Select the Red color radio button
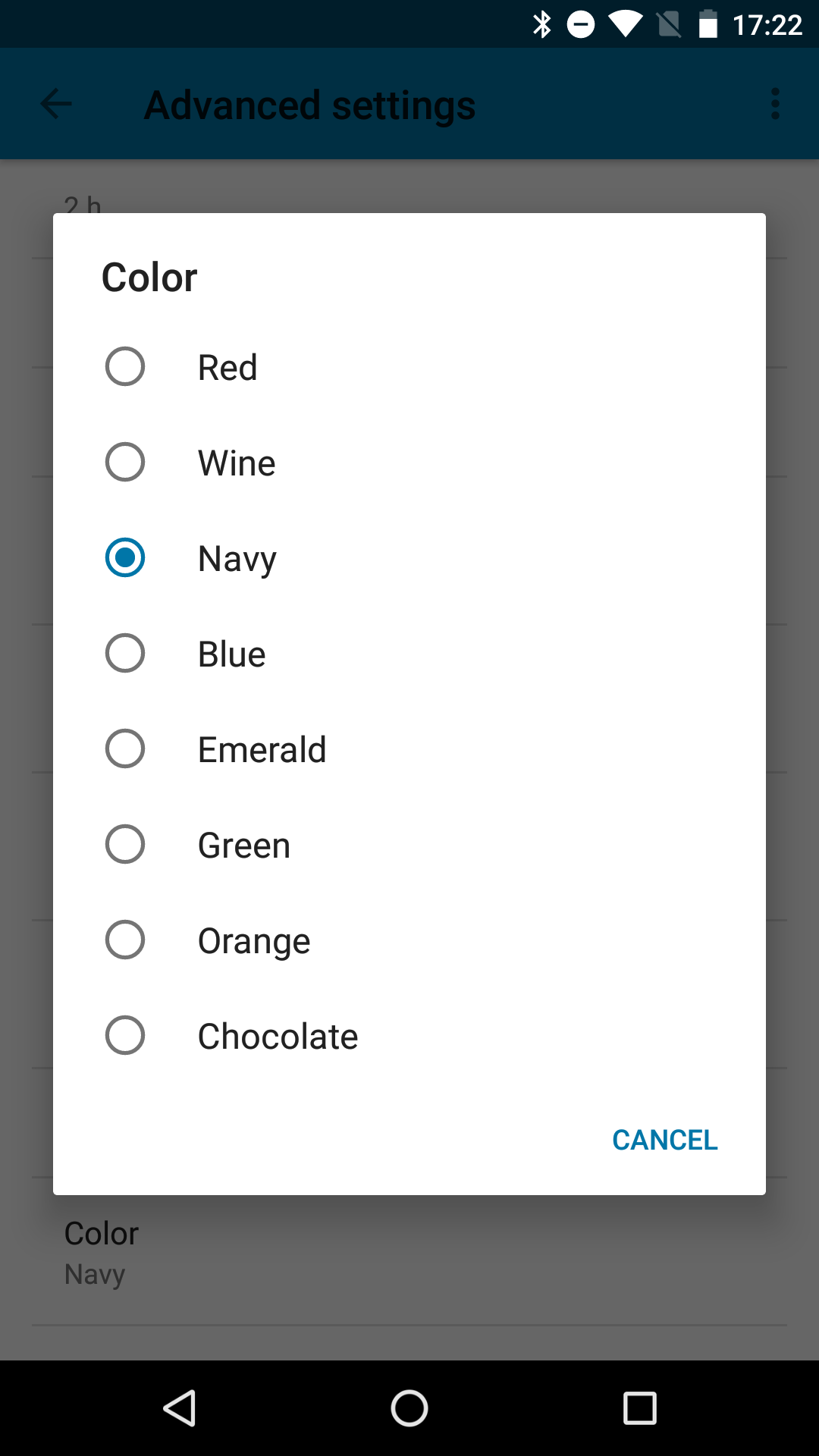 point(125,367)
